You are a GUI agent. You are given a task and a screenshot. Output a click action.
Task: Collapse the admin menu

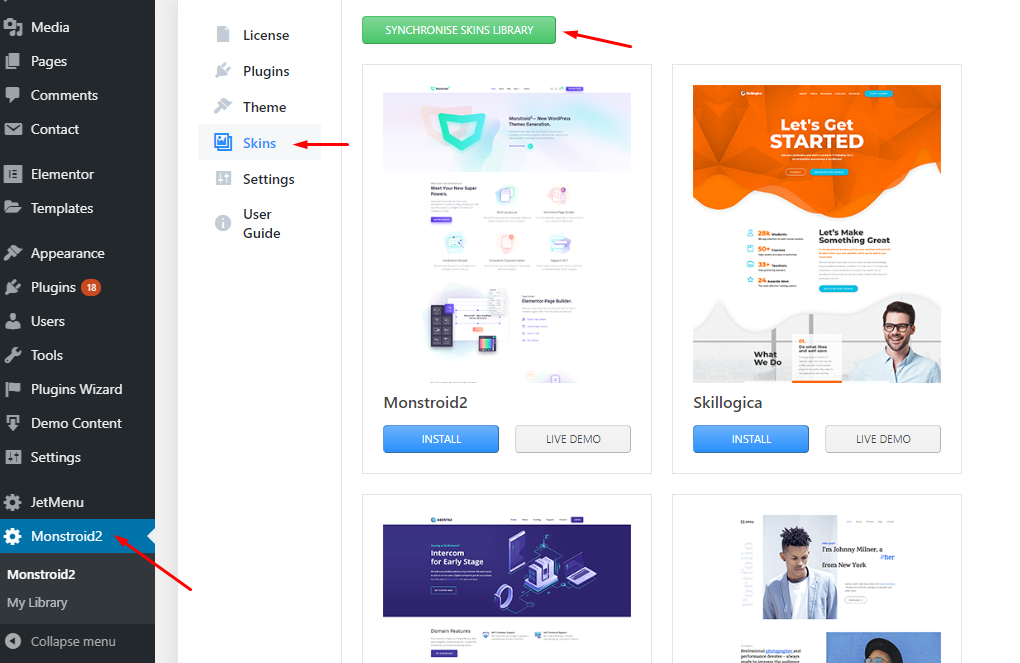pyautogui.click(x=62, y=641)
